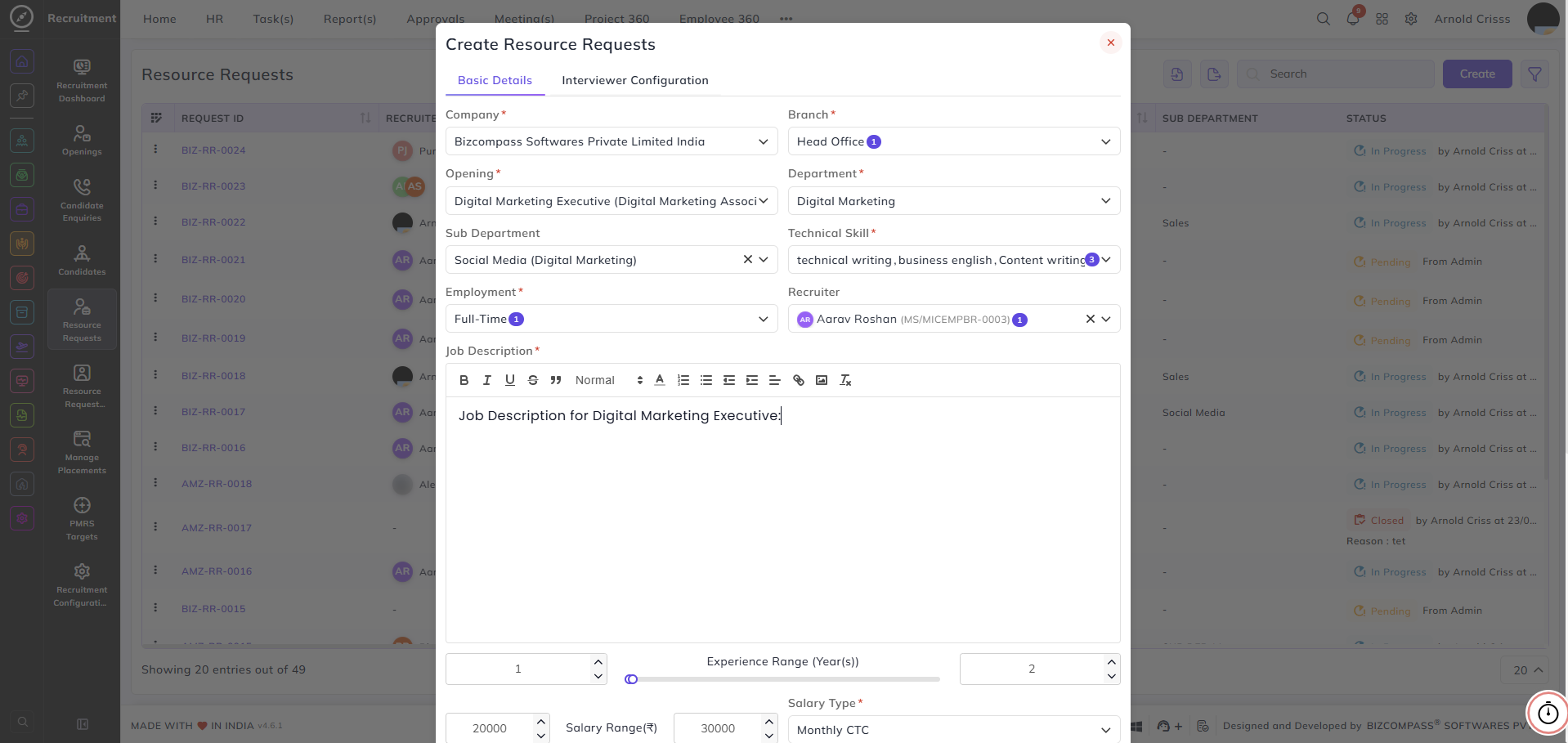Open the Home menu
1568x743 pixels.
pos(159,19)
